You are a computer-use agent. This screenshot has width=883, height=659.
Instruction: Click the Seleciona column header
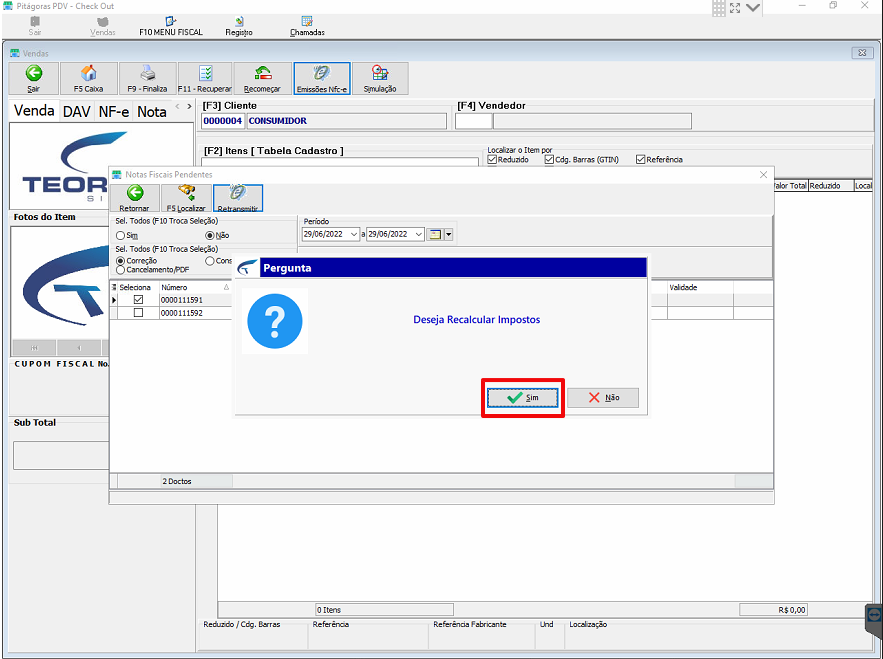[135, 287]
